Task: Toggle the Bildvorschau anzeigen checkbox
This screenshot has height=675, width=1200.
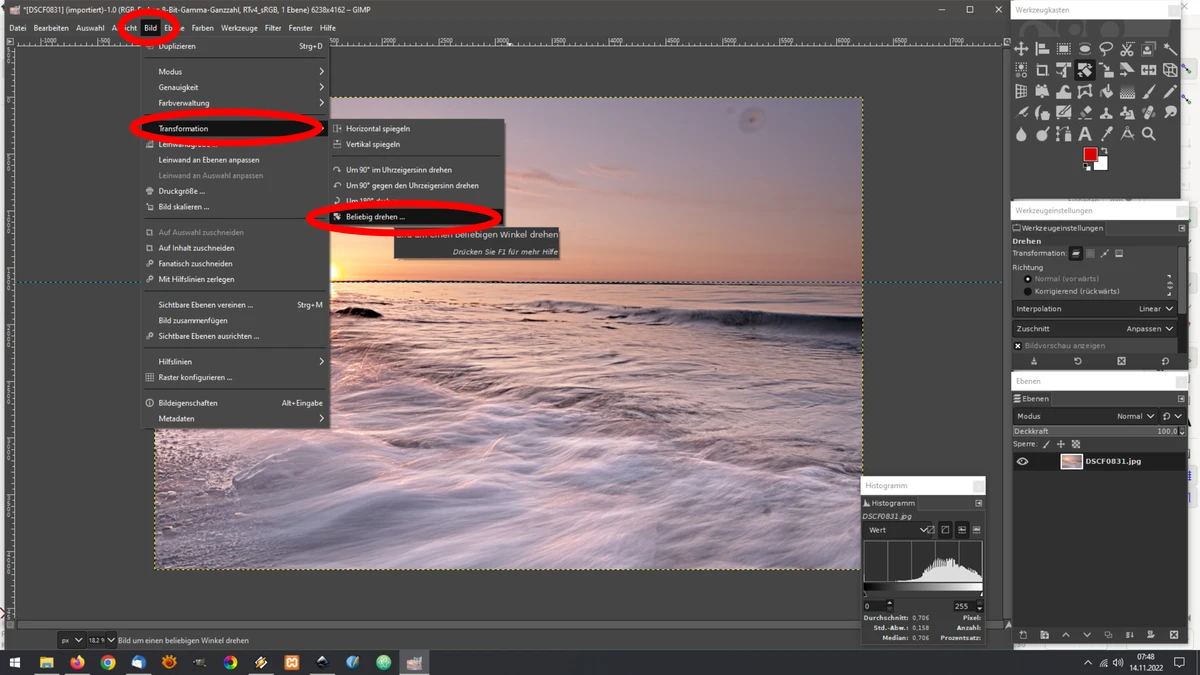Action: pos(1018,346)
